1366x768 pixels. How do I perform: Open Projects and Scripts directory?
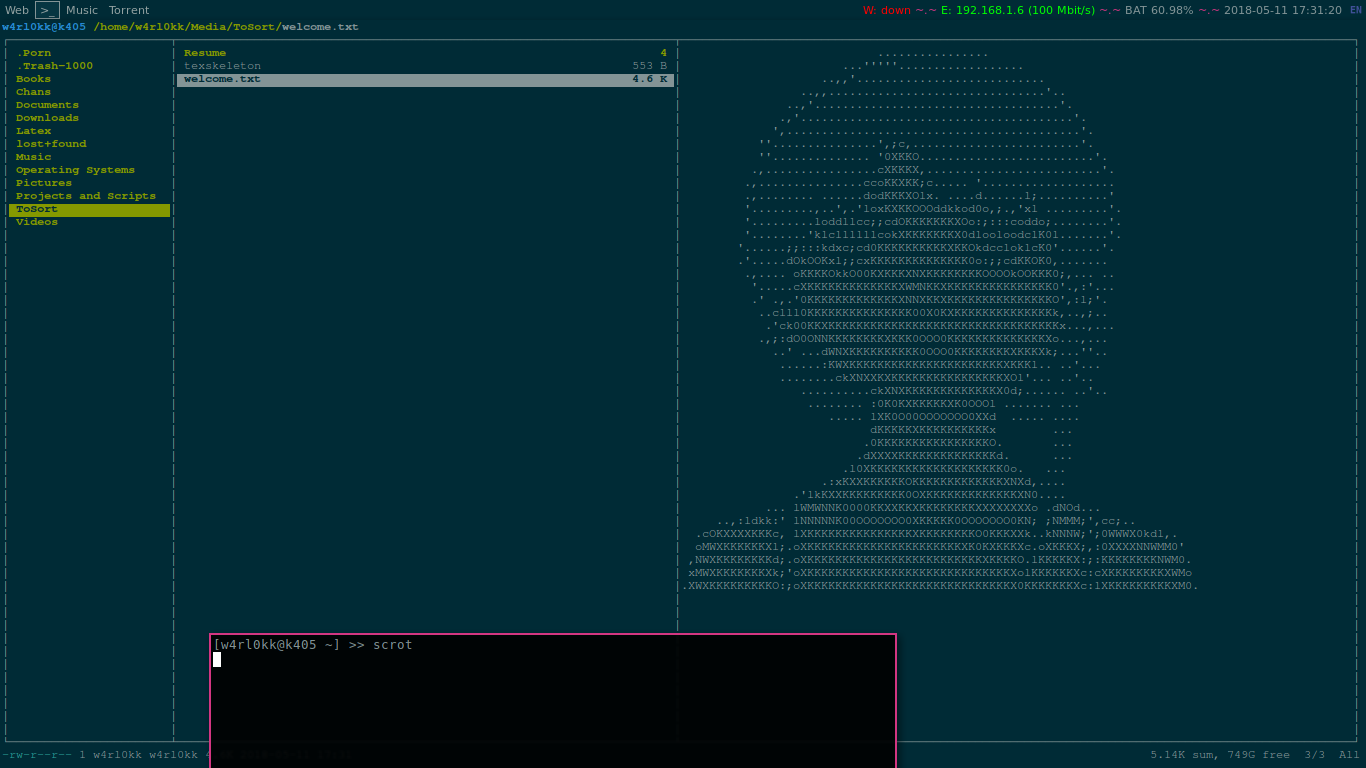(86, 196)
